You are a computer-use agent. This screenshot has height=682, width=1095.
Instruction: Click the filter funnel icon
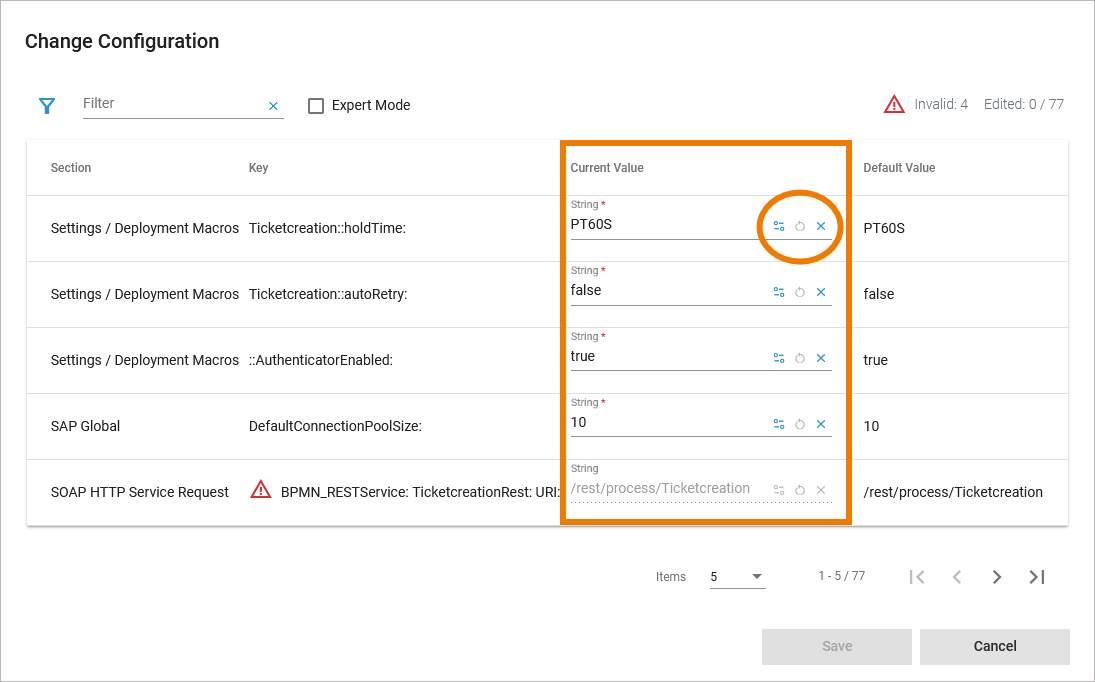tap(47, 105)
